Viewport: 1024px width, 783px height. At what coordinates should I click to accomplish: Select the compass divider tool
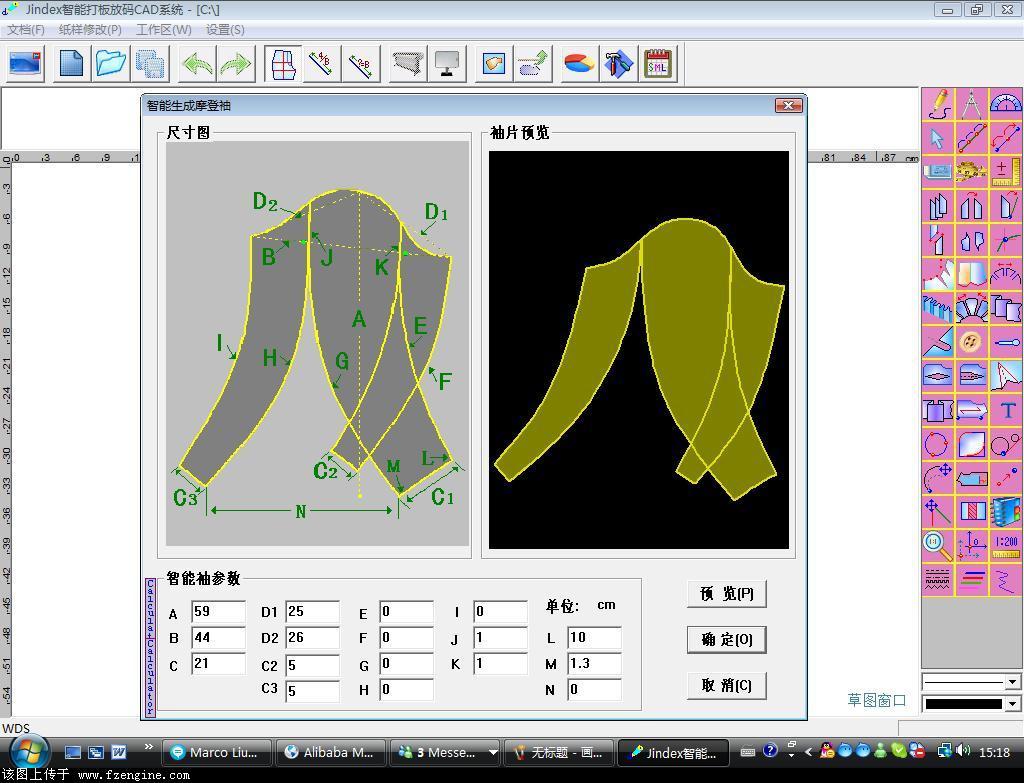[972, 104]
